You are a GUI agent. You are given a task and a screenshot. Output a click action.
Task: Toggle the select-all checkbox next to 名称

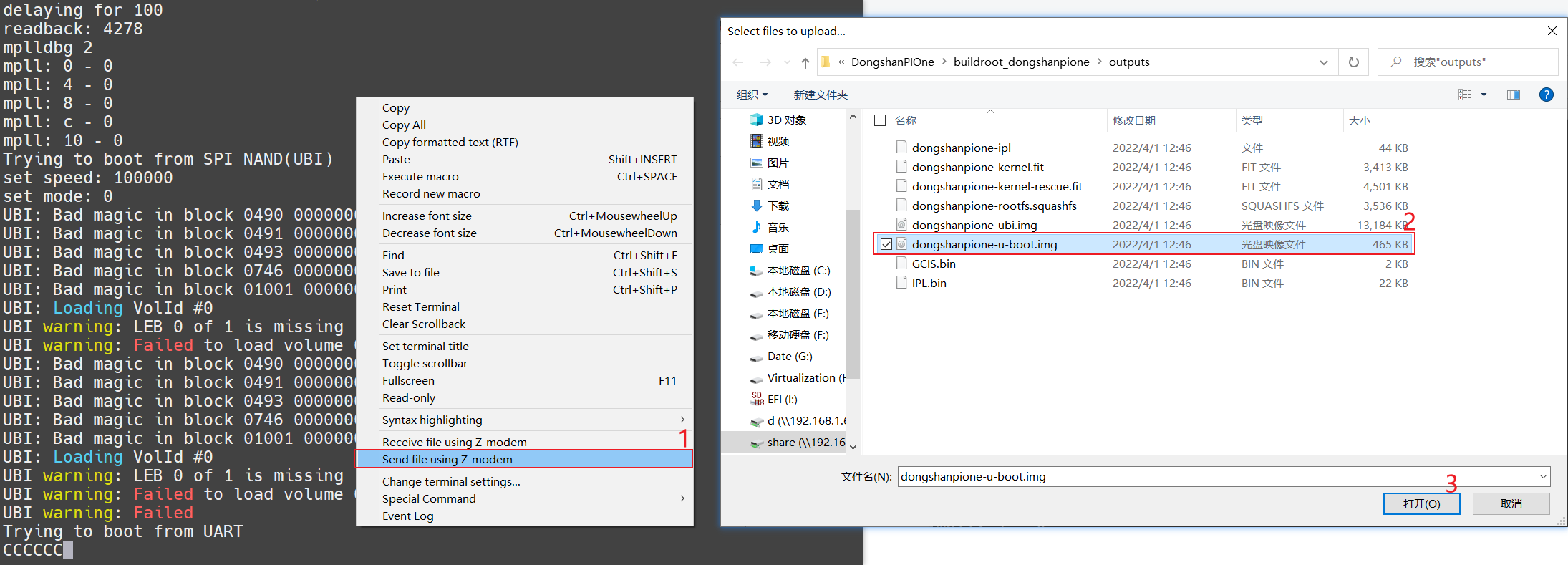pyautogui.click(x=880, y=120)
